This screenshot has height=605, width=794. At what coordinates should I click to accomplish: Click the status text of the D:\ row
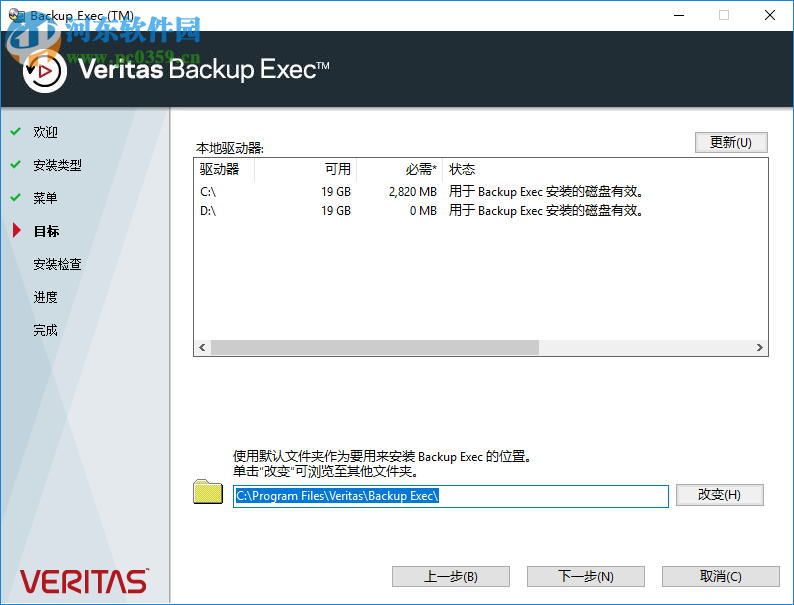click(546, 211)
